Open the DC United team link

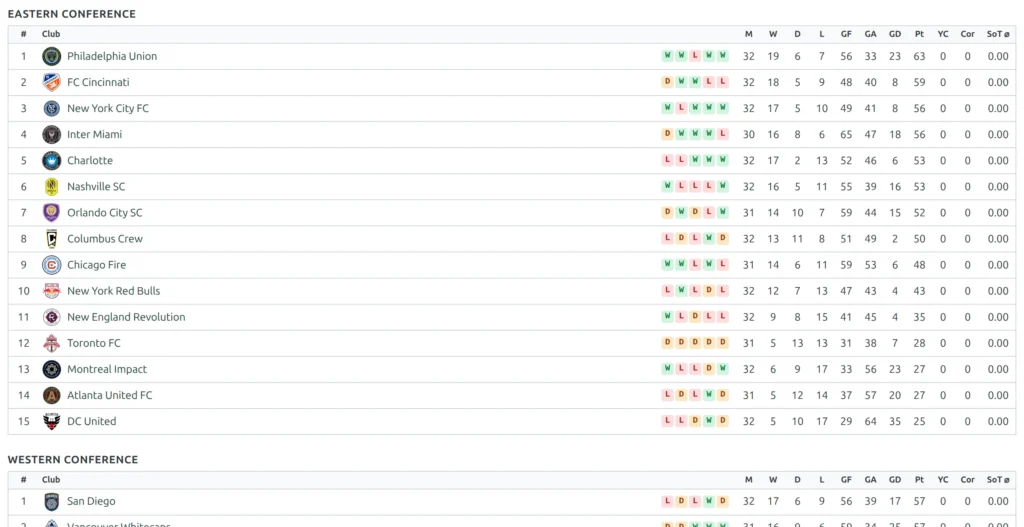91,422
